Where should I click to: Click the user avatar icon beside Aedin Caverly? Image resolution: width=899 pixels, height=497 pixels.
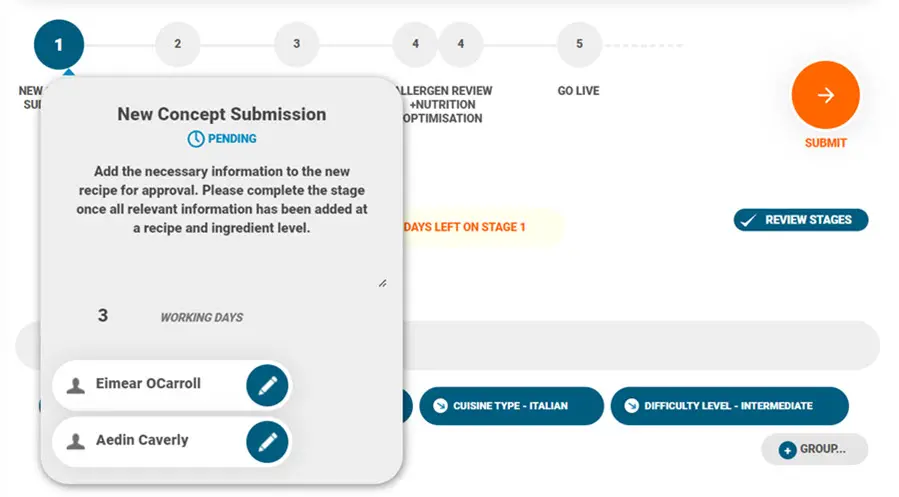75,441
